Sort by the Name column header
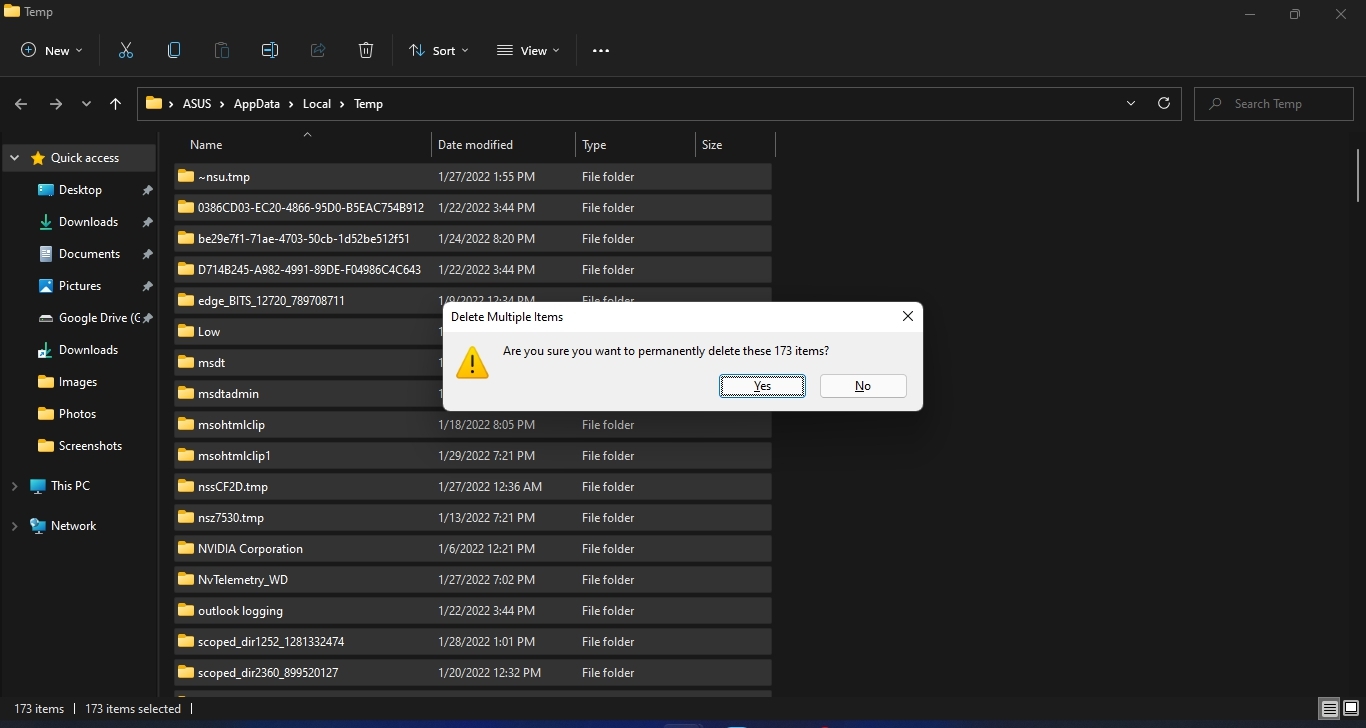 coord(303,145)
